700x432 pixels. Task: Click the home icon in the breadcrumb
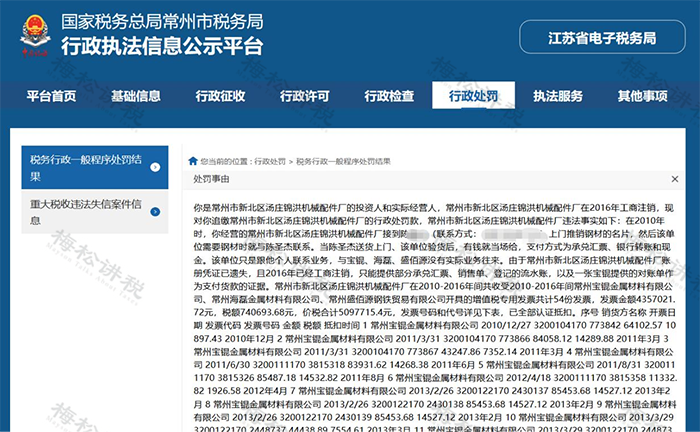point(192,159)
